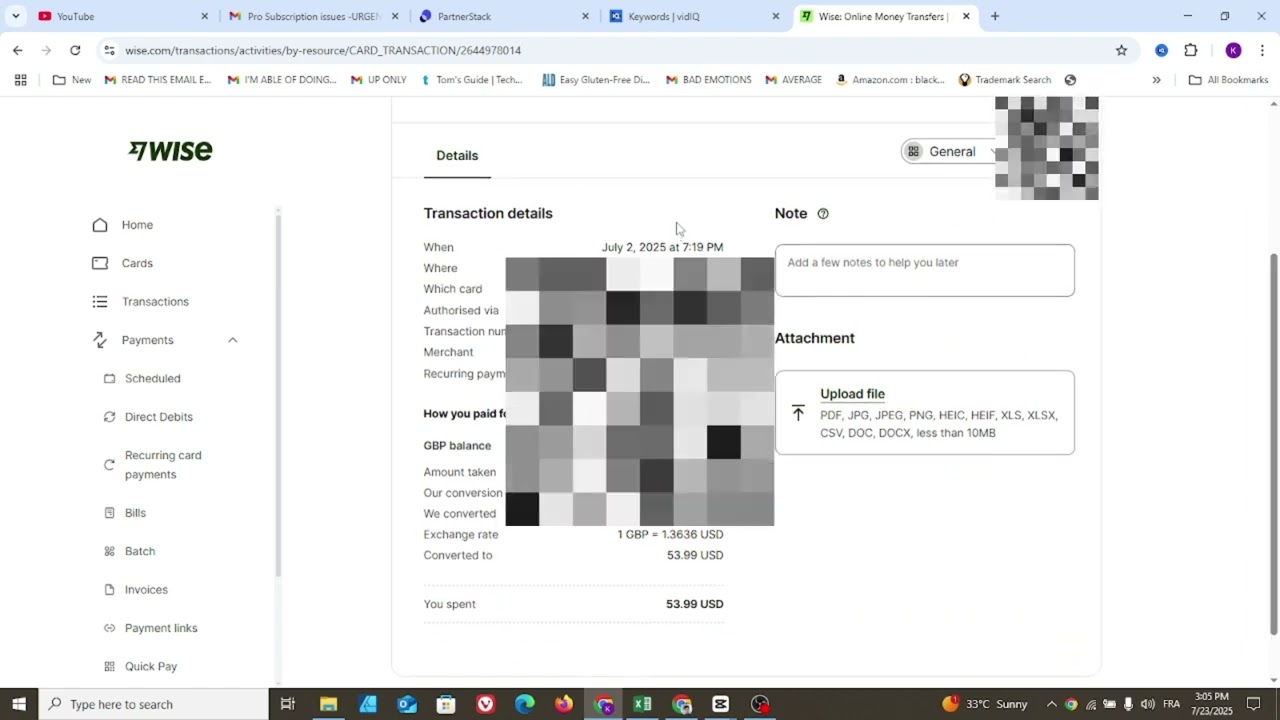Open the Easy Gluten-Free bookmark
The image size is (1280, 720).
[x=596, y=80]
